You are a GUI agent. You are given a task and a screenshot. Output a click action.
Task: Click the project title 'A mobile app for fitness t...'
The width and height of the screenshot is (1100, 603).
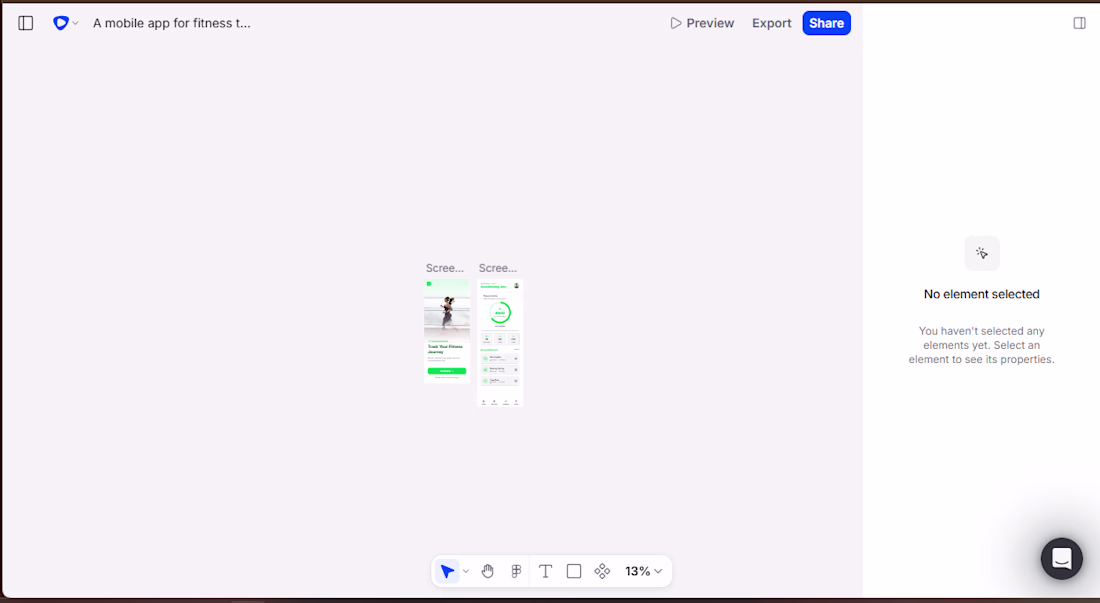coord(172,23)
